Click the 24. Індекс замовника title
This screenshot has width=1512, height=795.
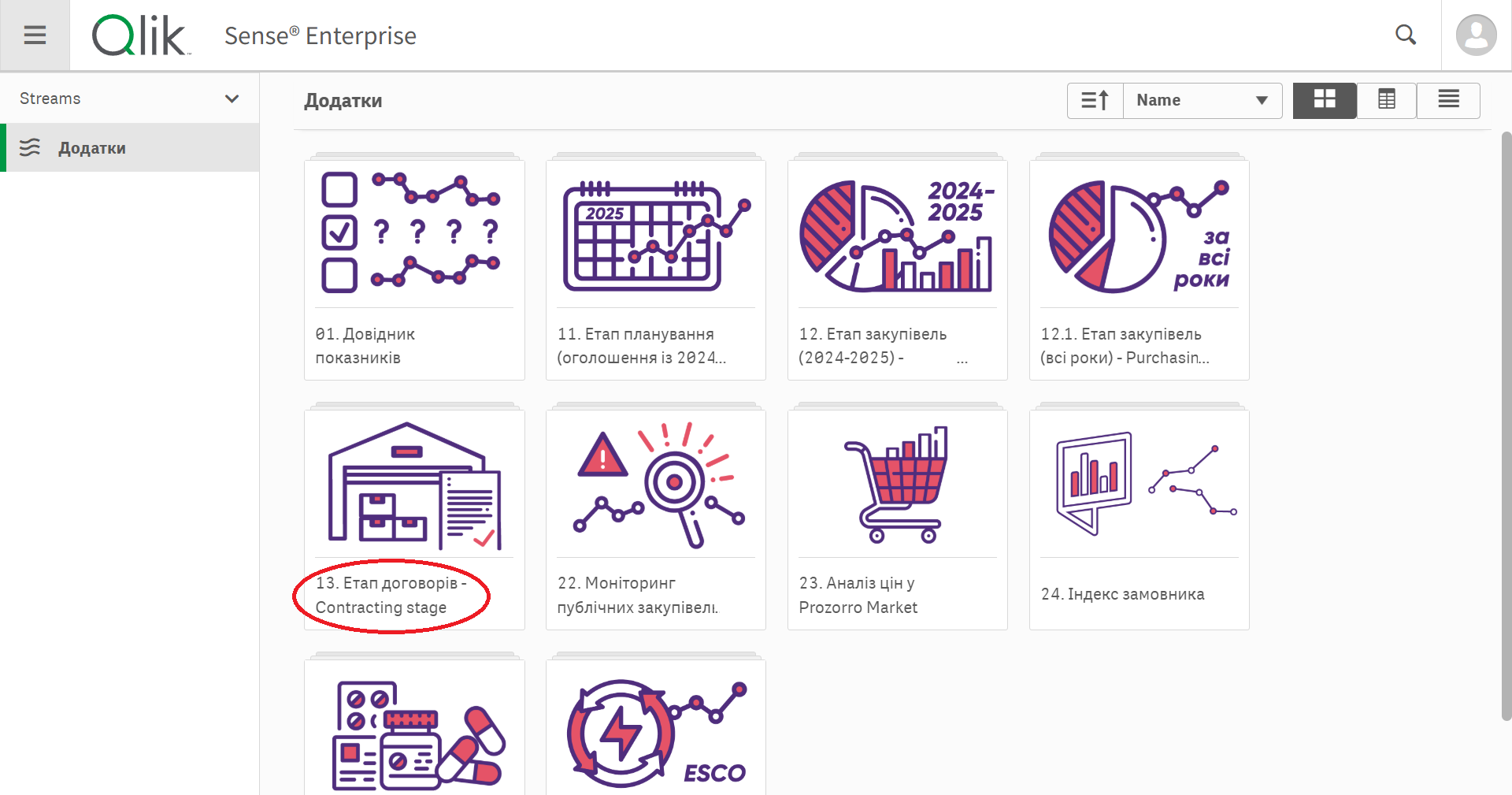pyautogui.click(x=1122, y=594)
